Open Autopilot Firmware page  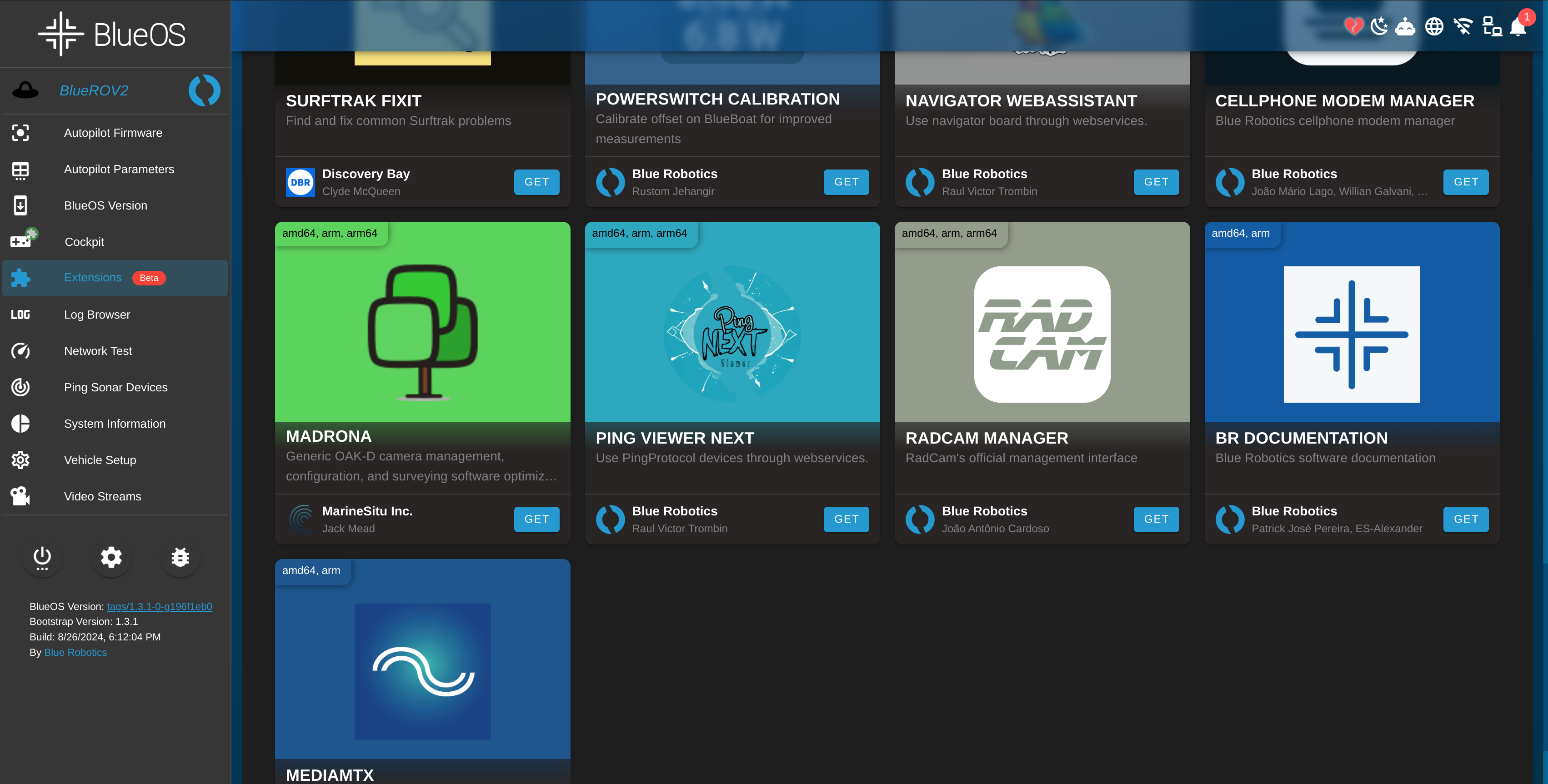point(113,133)
